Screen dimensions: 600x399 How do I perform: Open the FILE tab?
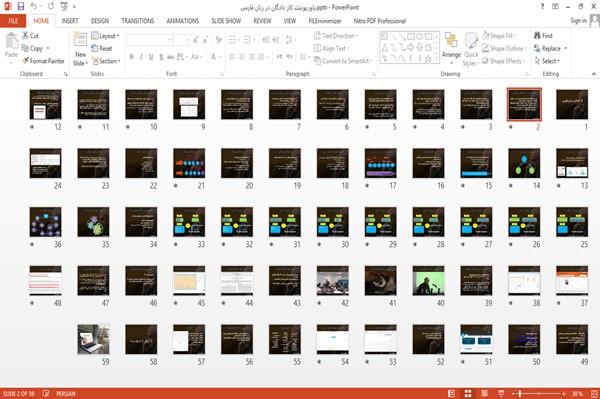click(13, 21)
